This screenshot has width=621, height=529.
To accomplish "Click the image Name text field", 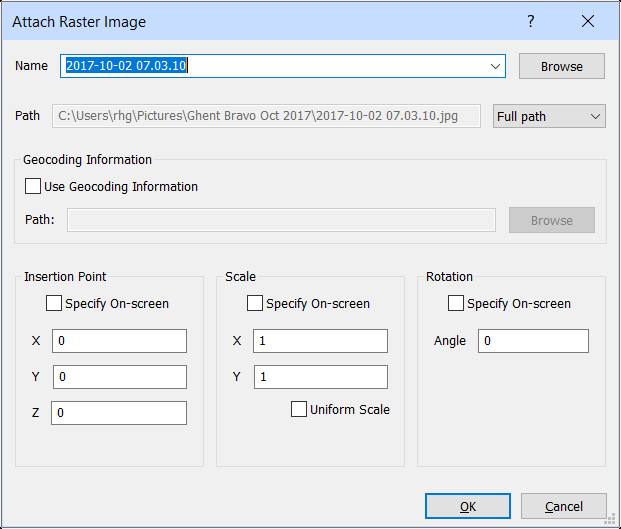I will 275,66.
